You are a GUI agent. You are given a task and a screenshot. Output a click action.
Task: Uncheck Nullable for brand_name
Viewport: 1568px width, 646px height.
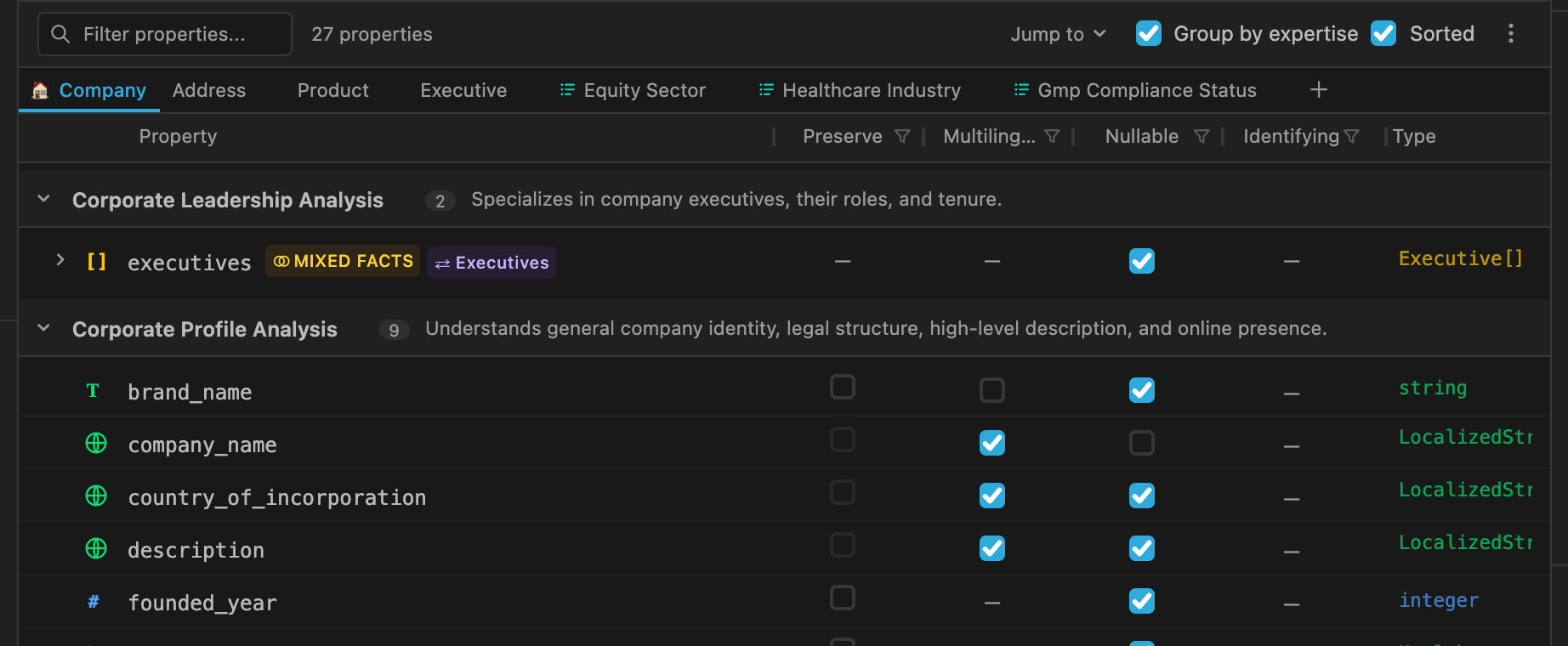point(1142,390)
